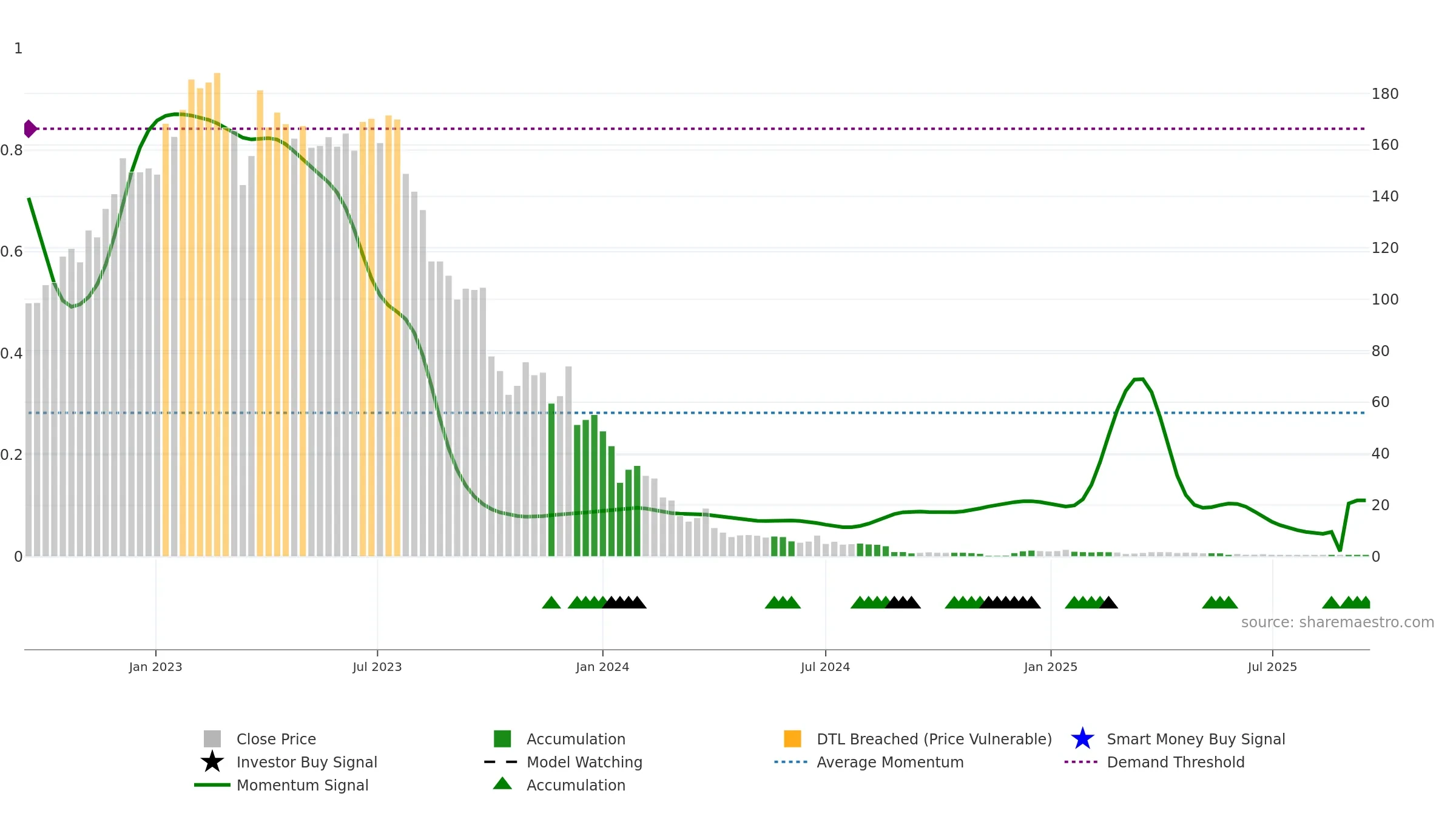This screenshot has width=1456, height=819.
Task: Toggle DTL Breached (Price Vulnerable) legend label
Action: click(934, 739)
